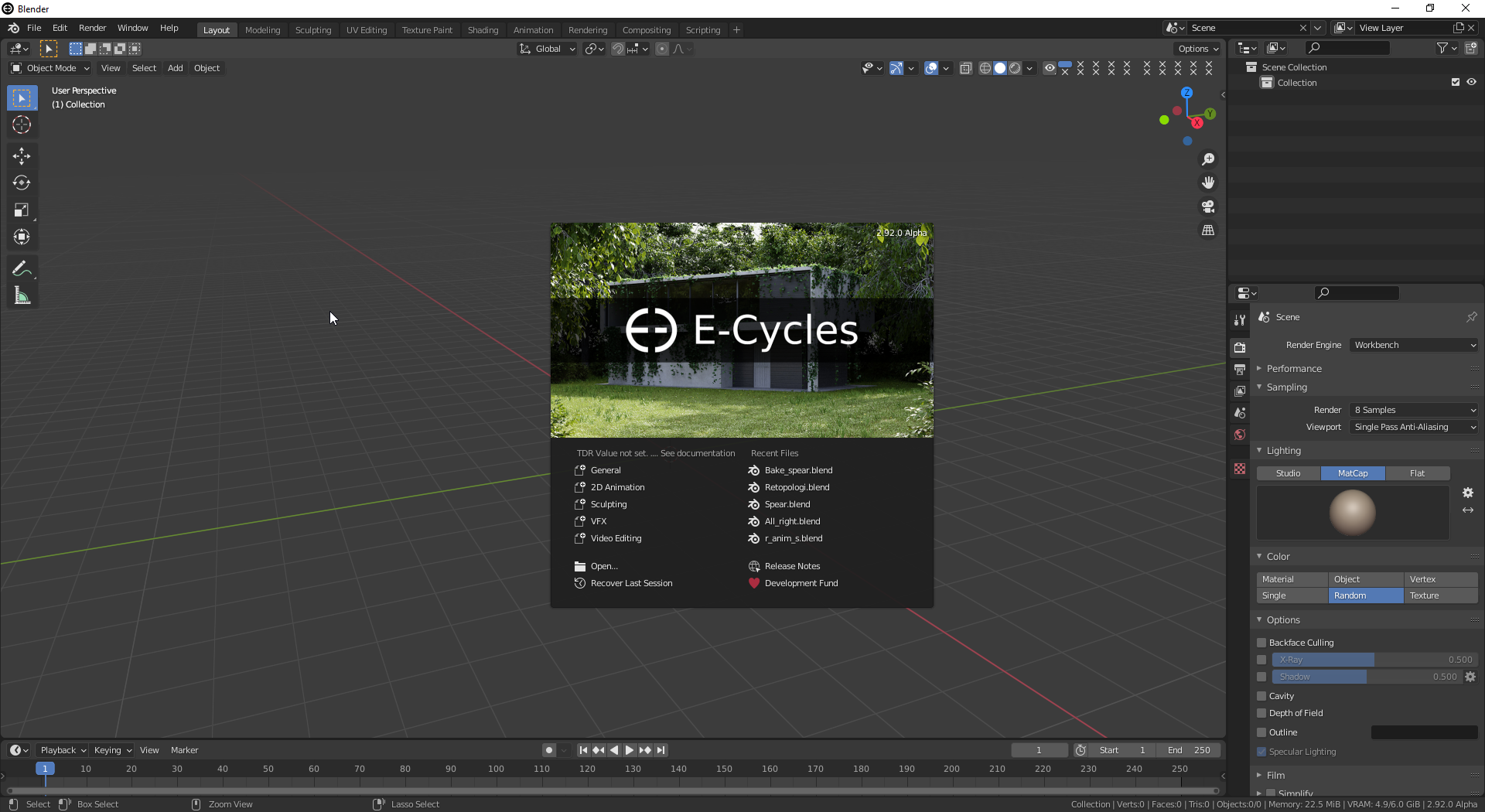Open the Texture properties tab
The width and height of the screenshot is (1485, 812).
(1240, 469)
